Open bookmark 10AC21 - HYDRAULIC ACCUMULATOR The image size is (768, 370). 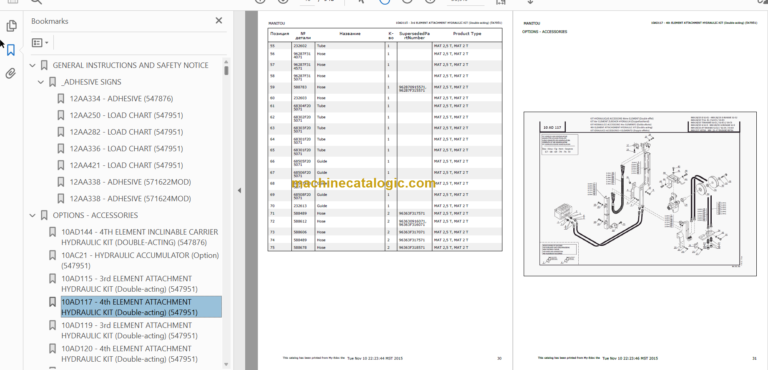tap(140, 260)
